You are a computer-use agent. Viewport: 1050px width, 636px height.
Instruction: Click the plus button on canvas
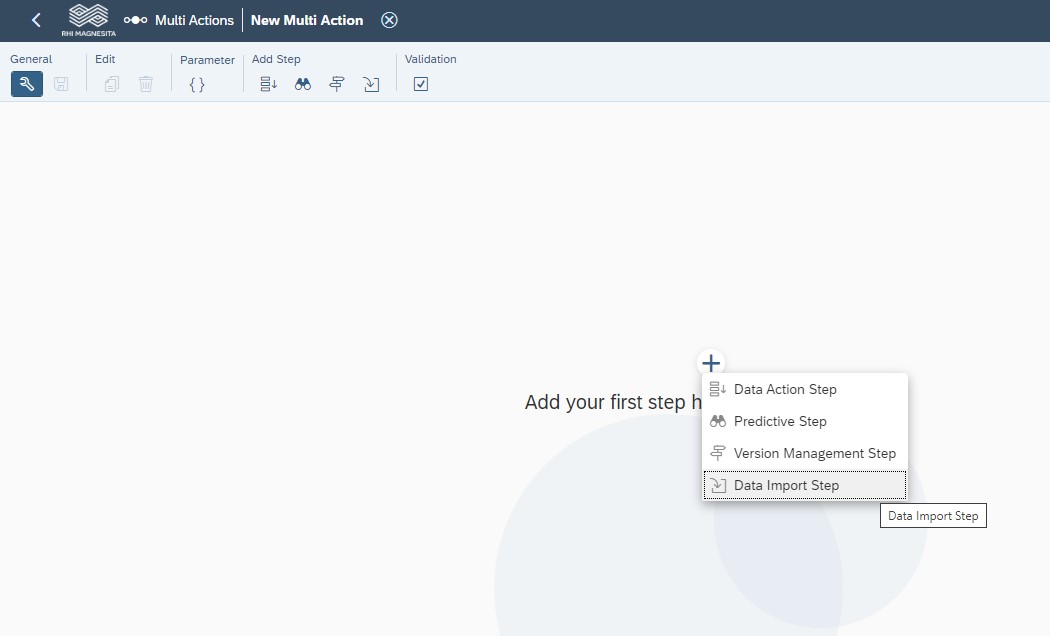(x=711, y=363)
